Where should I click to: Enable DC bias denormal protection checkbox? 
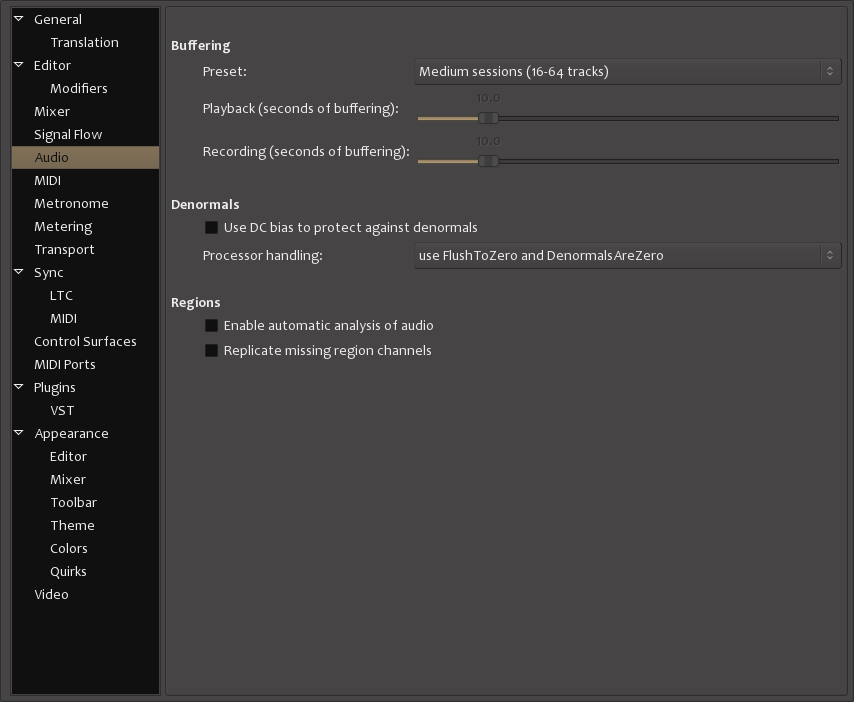[x=211, y=228]
